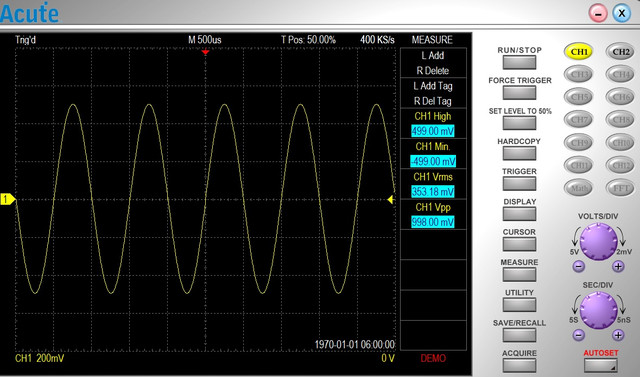Click the VOLTS/DIV plus icon
The image size is (640, 377).
[618, 266]
